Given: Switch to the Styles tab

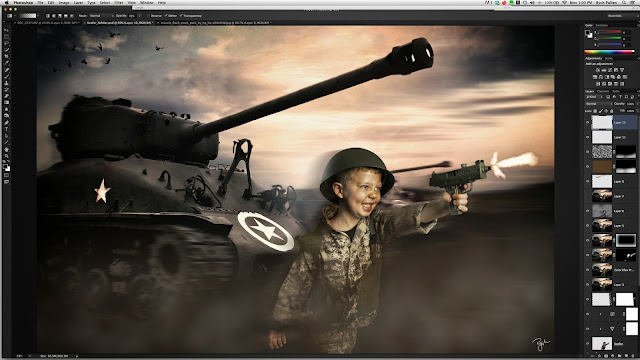Looking at the screenshot, I should [609, 58].
